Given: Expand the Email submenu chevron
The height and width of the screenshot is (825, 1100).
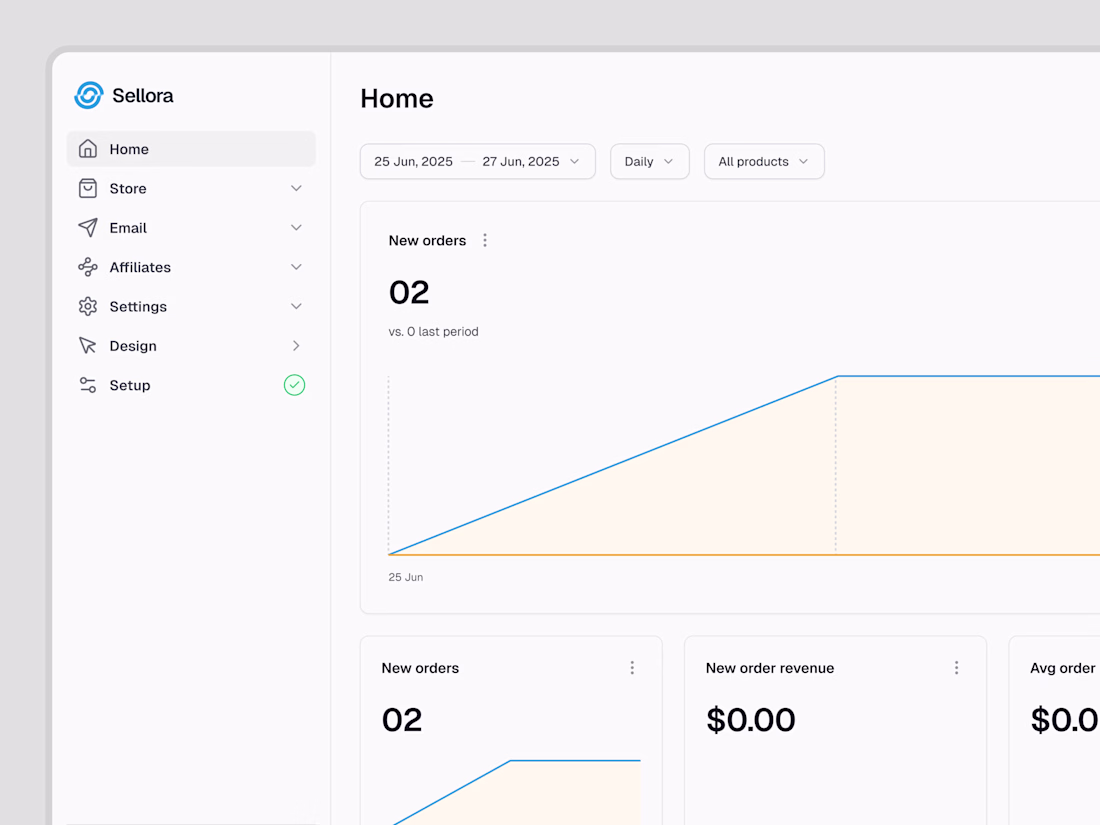Looking at the screenshot, I should tap(296, 227).
